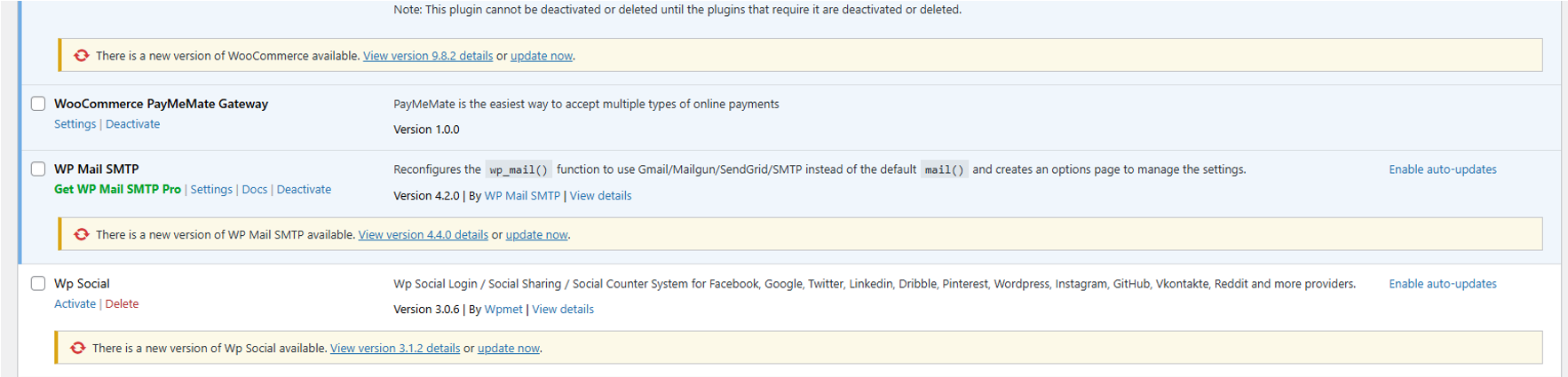View version 4.4.0 details for WP Mail SMTP

[423, 235]
